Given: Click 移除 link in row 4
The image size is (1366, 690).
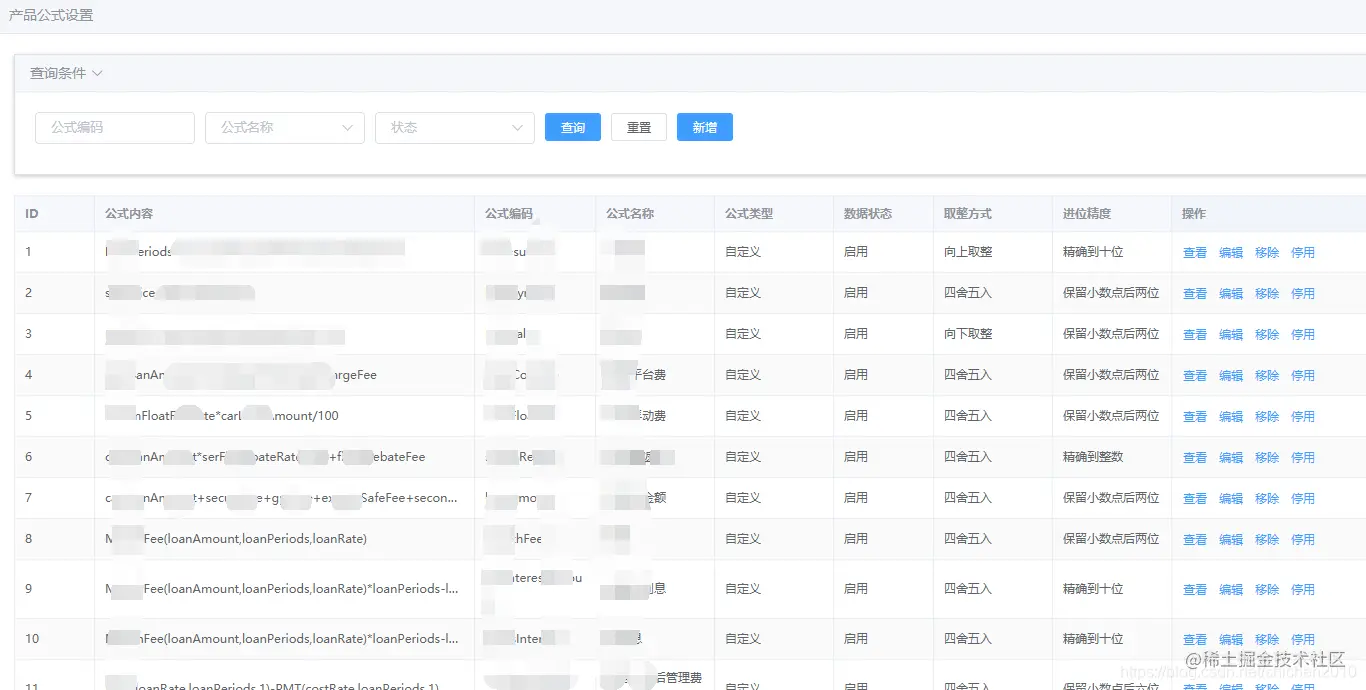Looking at the screenshot, I should pos(1267,376).
